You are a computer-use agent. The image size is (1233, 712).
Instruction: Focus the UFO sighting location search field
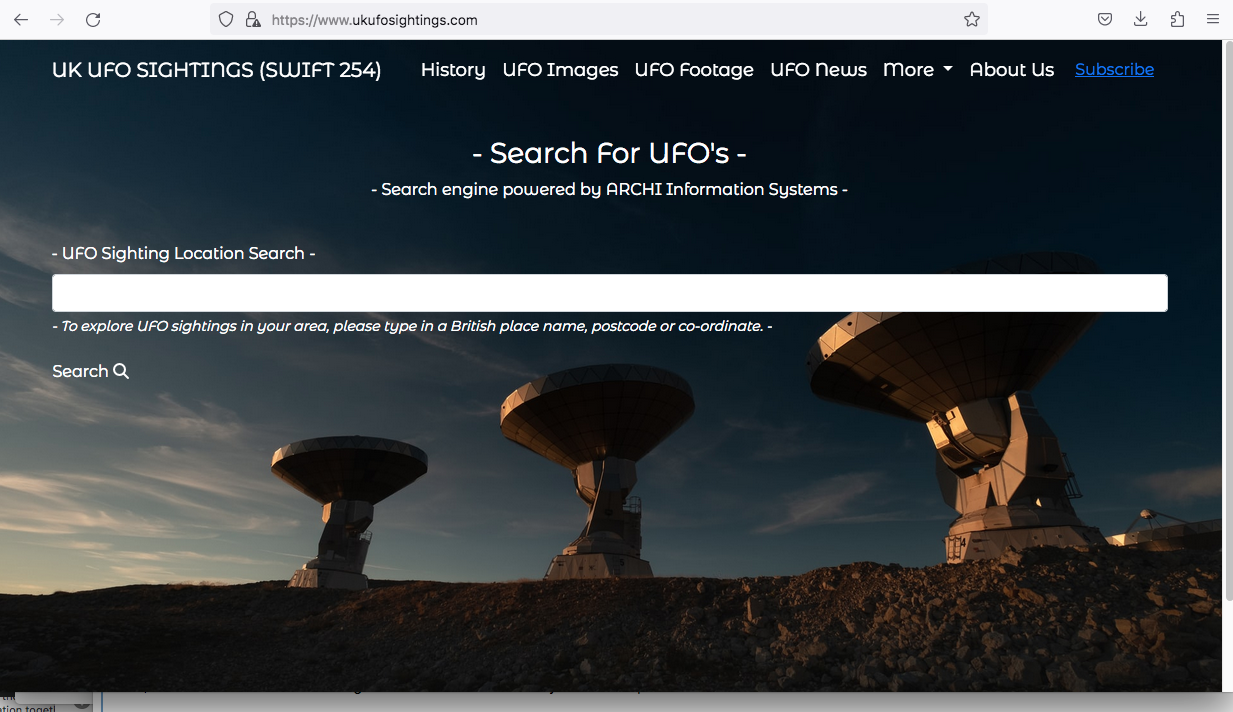609,293
